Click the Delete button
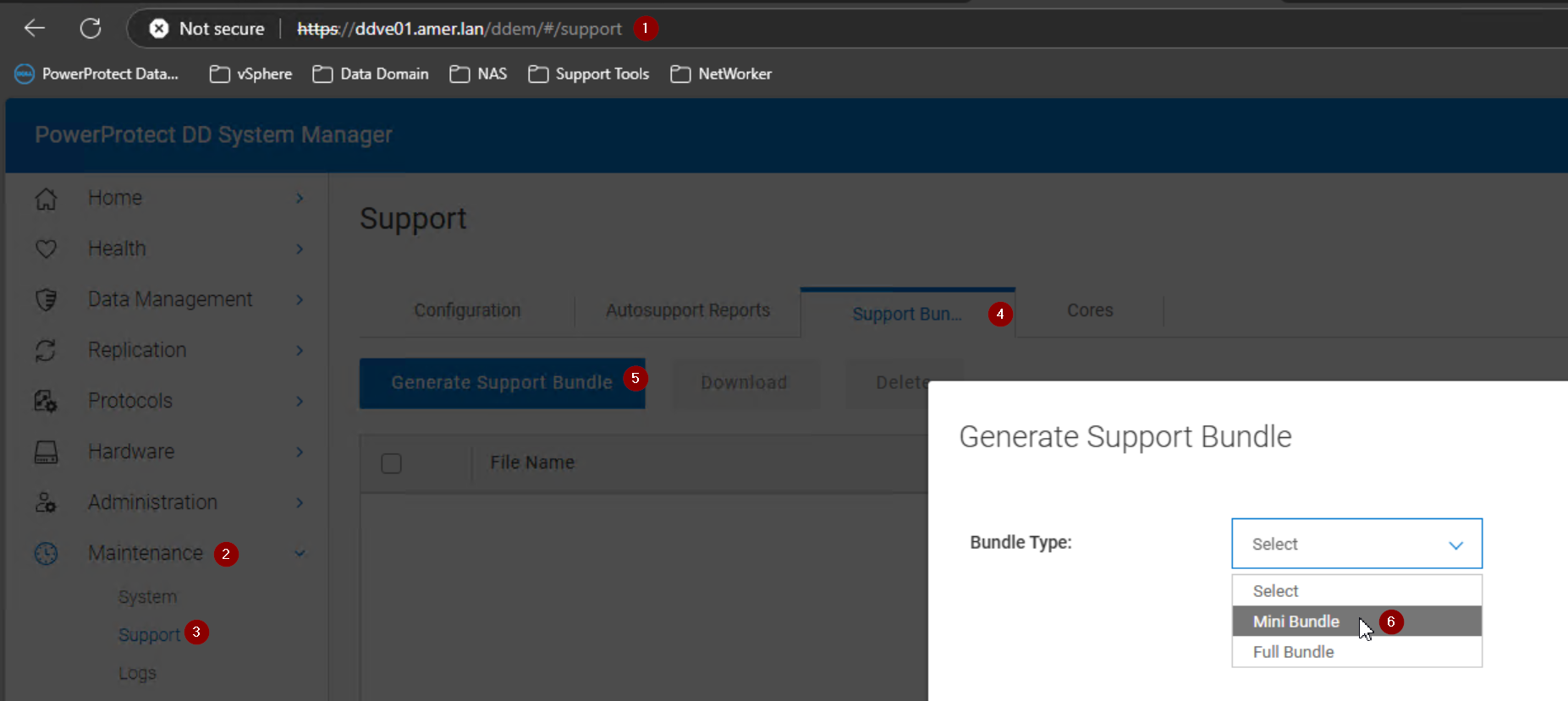This screenshot has width=1568, height=701. (x=903, y=383)
